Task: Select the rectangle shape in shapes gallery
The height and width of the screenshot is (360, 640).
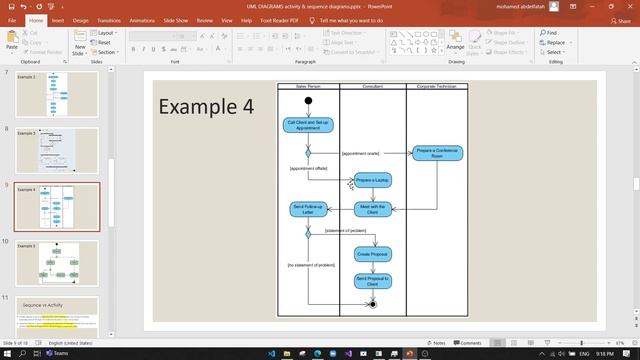Action: coord(418,34)
